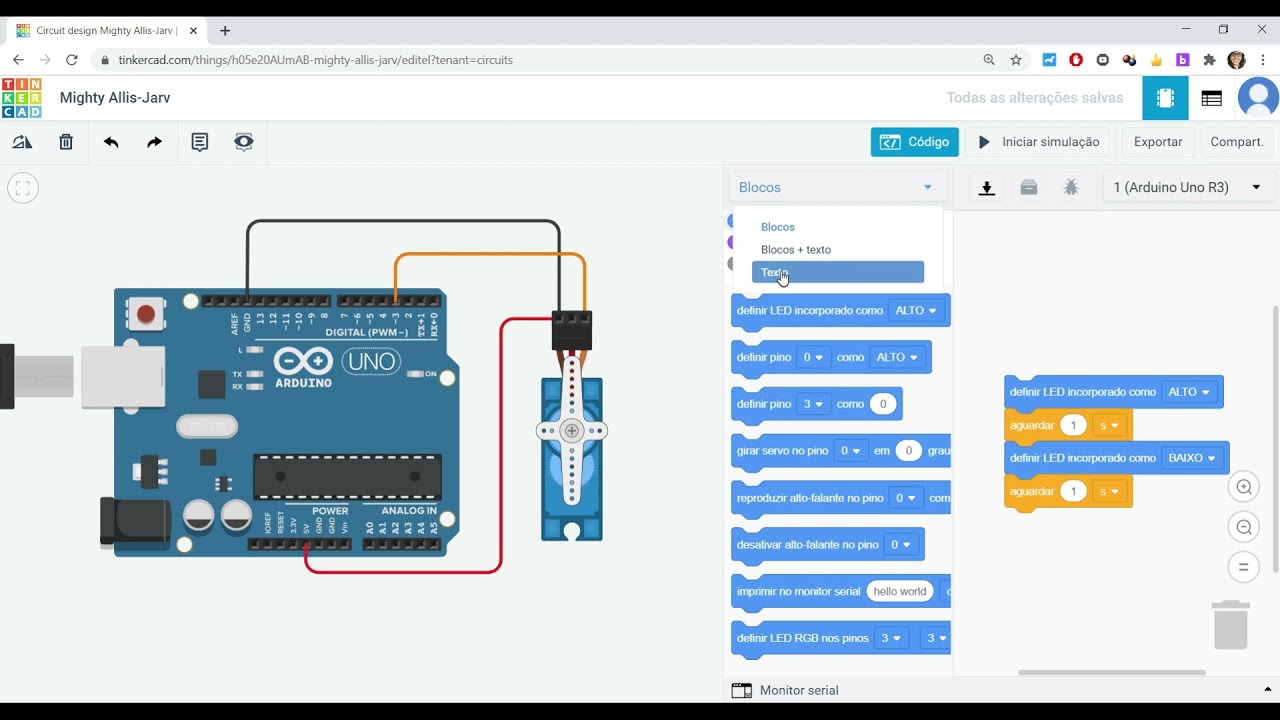This screenshot has width=1280, height=720.
Task: Click the Arduino board reset button
Action: pos(146,314)
